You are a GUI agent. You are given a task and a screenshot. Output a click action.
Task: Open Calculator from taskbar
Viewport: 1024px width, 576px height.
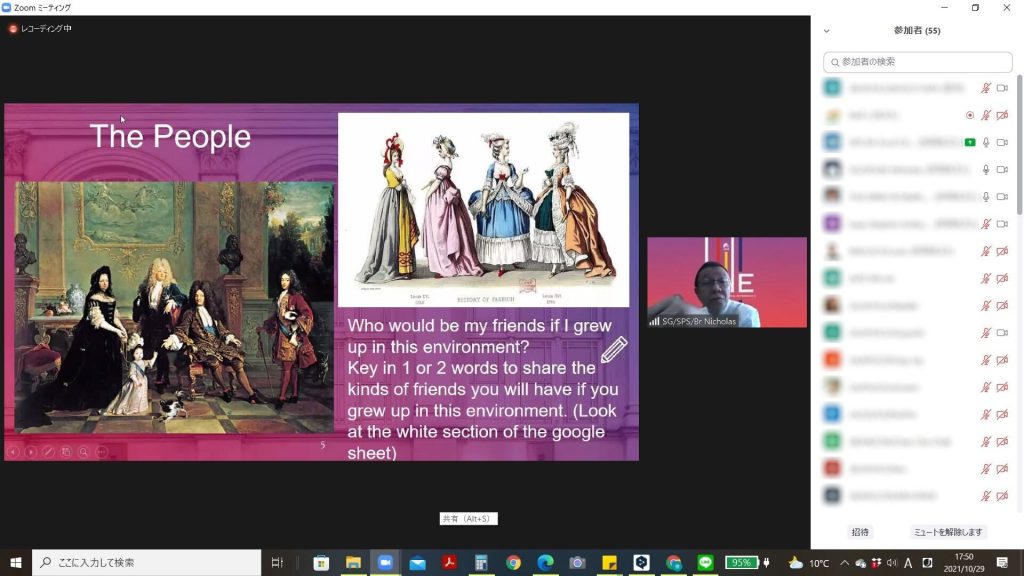pos(481,562)
